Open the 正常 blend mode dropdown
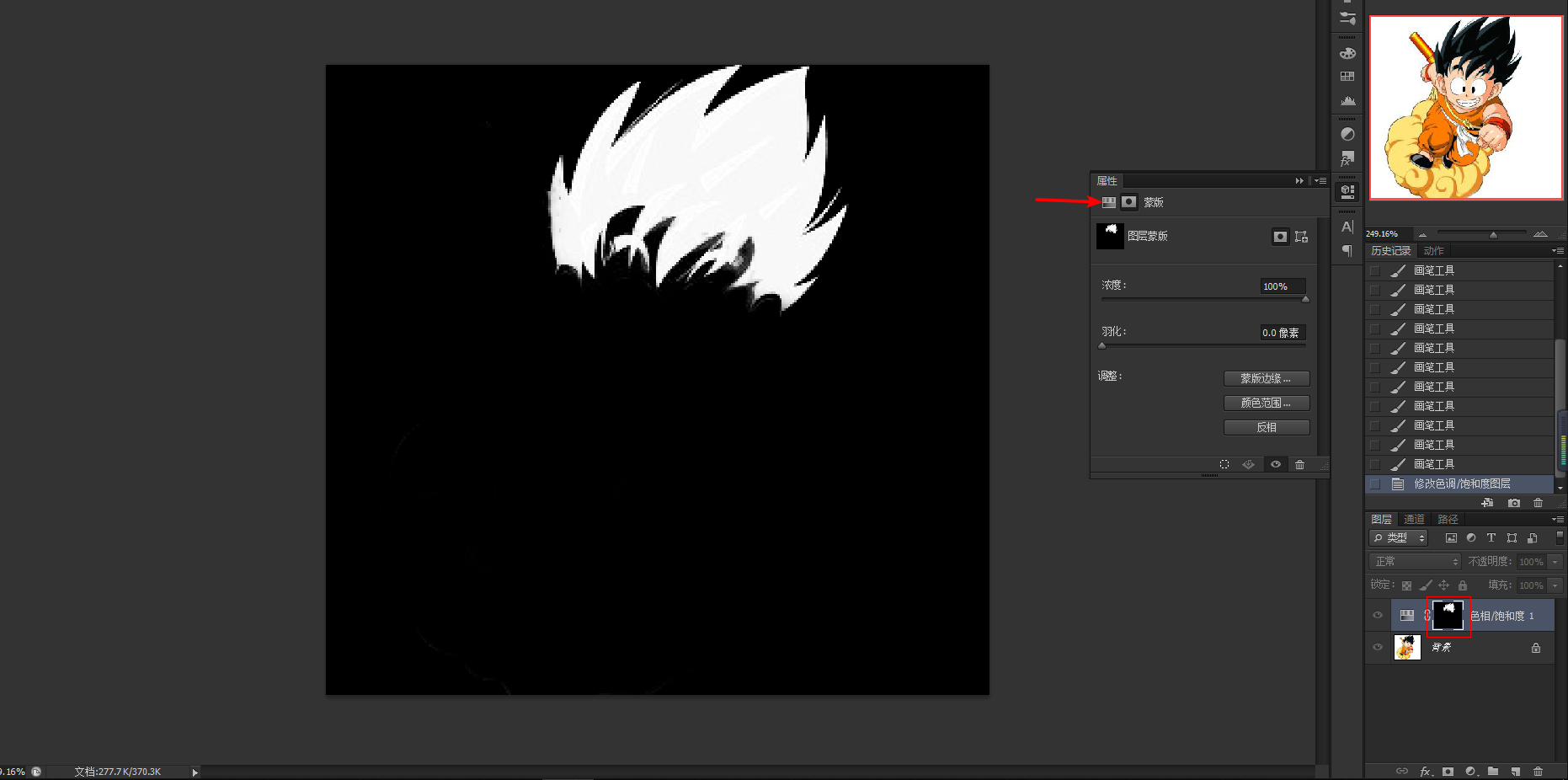The width and height of the screenshot is (1568, 780). point(1415,562)
